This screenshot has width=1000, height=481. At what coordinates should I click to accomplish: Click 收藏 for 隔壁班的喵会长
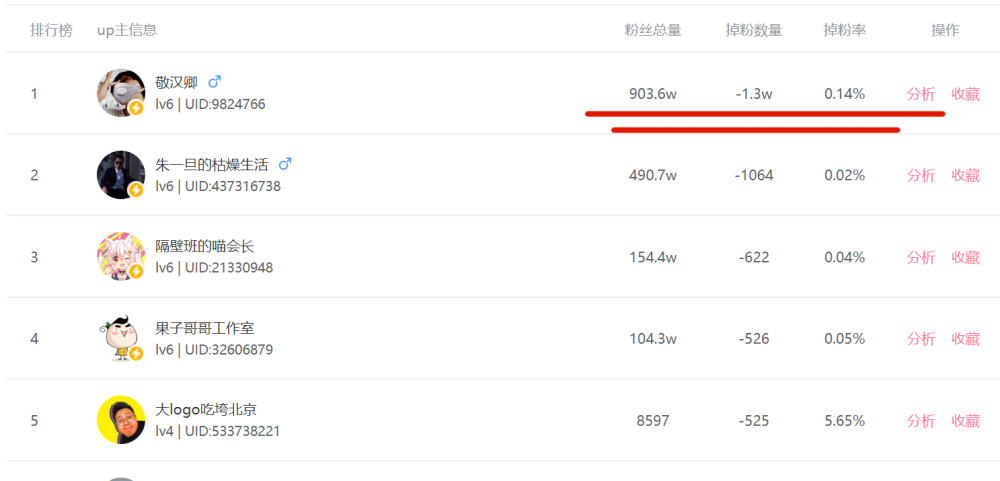click(x=965, y=257)
